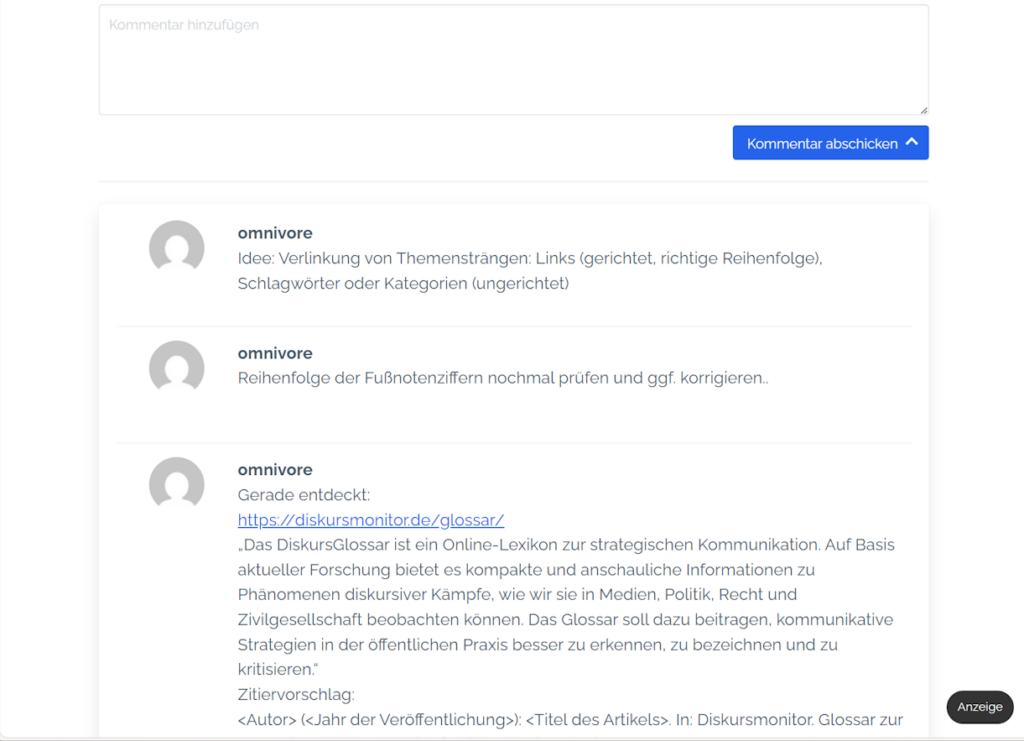Screen dimensions: 1024x741
Task: Click avatar beside the Fußnotenziffern comment
Action: click(x=177, y=368)
